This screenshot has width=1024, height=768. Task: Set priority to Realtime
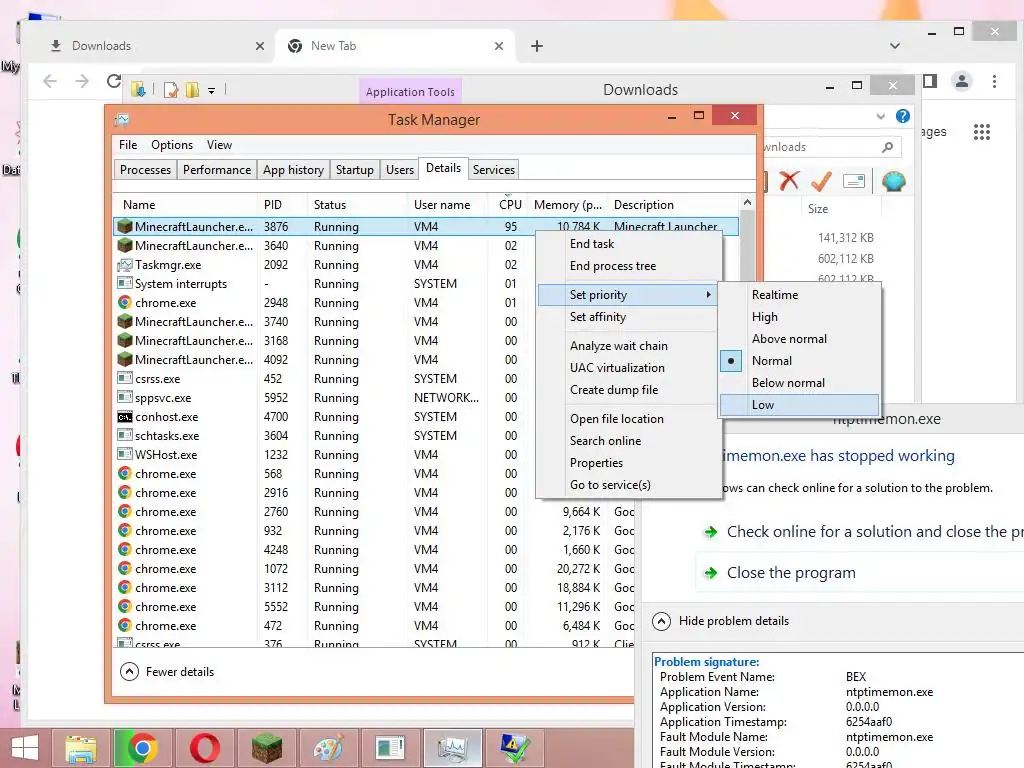(x=801, y=295)
